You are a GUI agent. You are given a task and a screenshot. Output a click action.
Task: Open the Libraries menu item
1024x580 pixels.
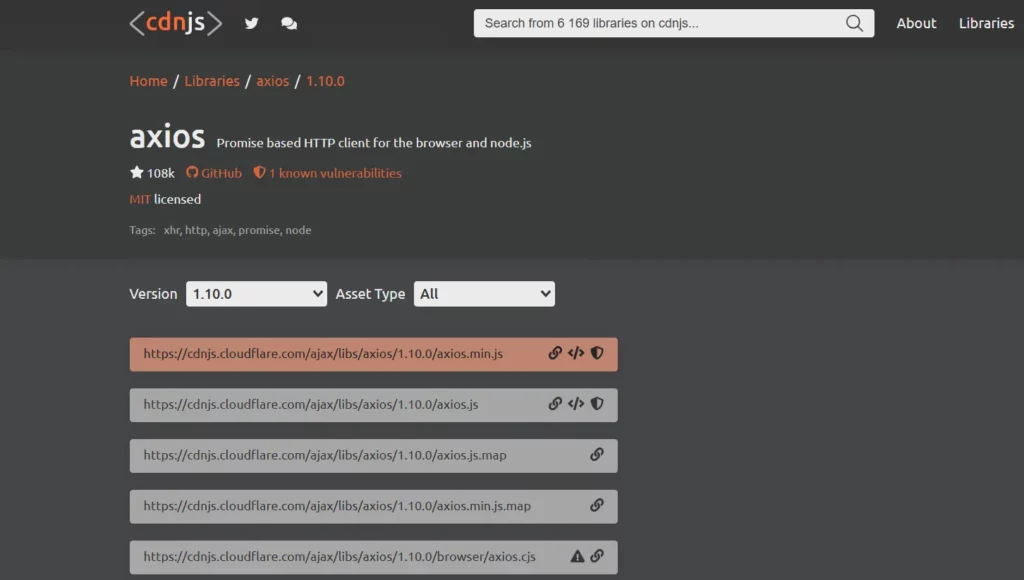tap(986, 24)
